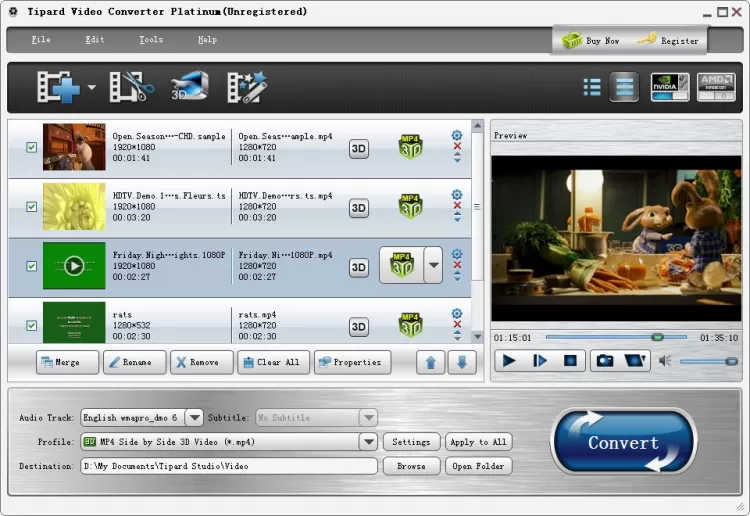
Task: Open the Edit menu
Action: tap(95, 40)
